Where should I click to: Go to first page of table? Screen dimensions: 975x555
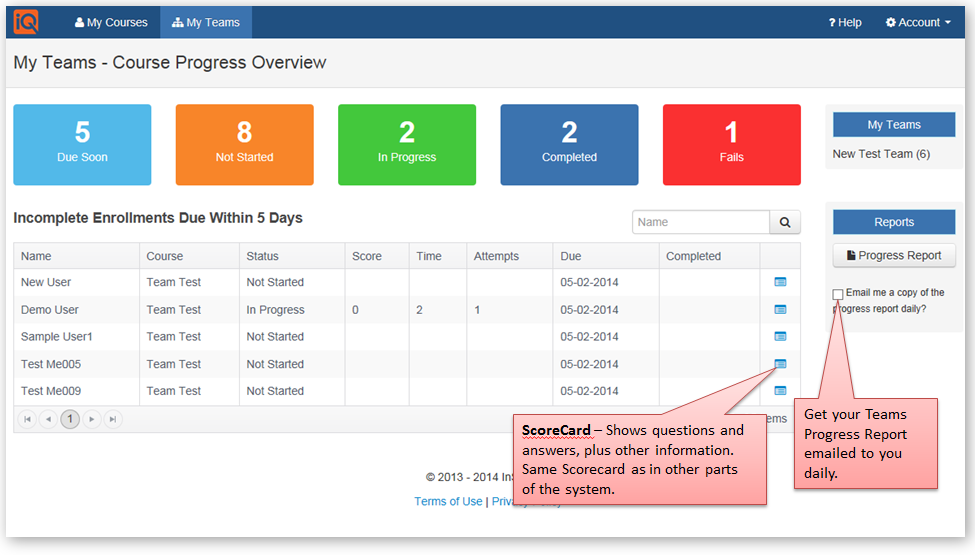pos(27,419)
